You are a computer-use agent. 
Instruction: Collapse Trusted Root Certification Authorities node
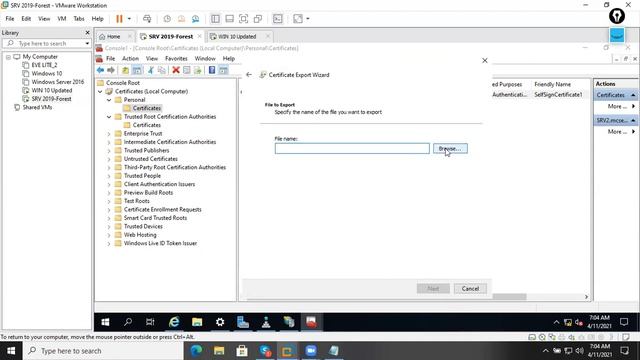pos(109,117)
